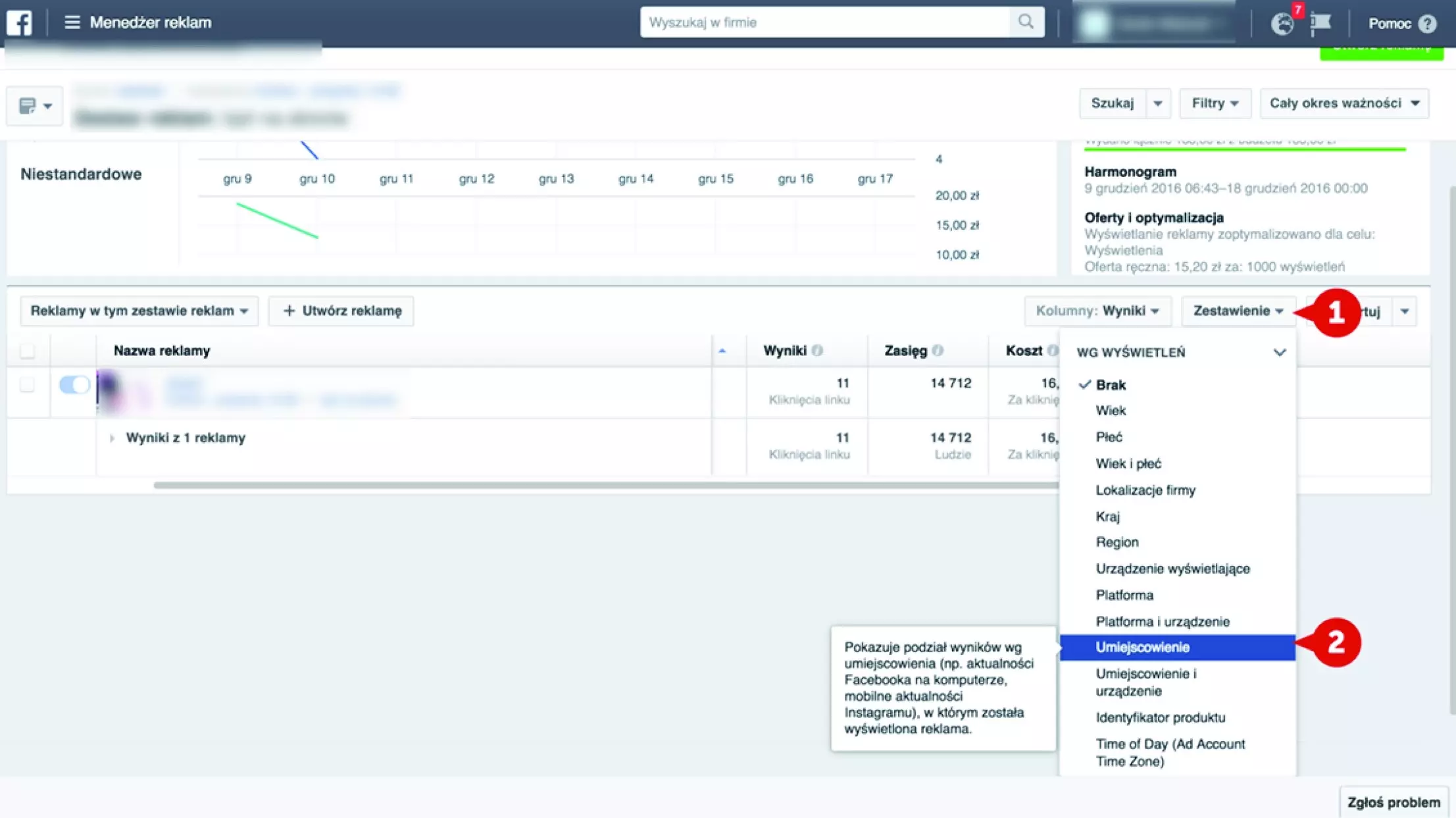Click the Facebook logo icon
This screenshot has width=1456, height=818.
(19, 22)
